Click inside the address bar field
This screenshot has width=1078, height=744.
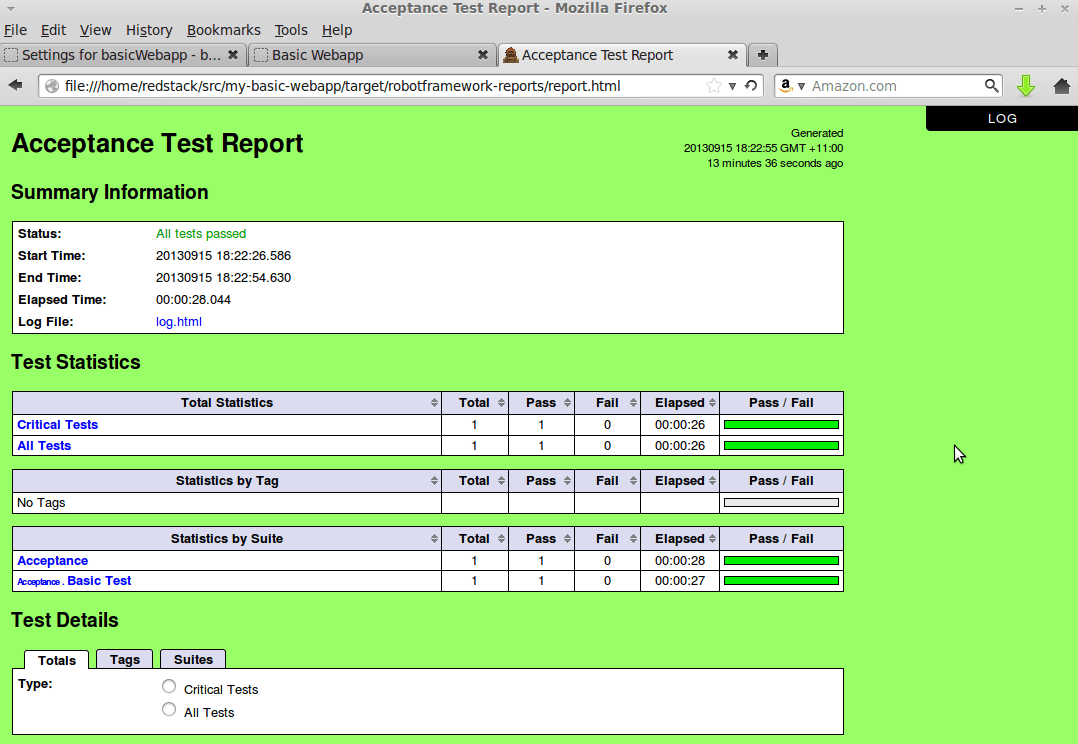click(x=400, y=86)
